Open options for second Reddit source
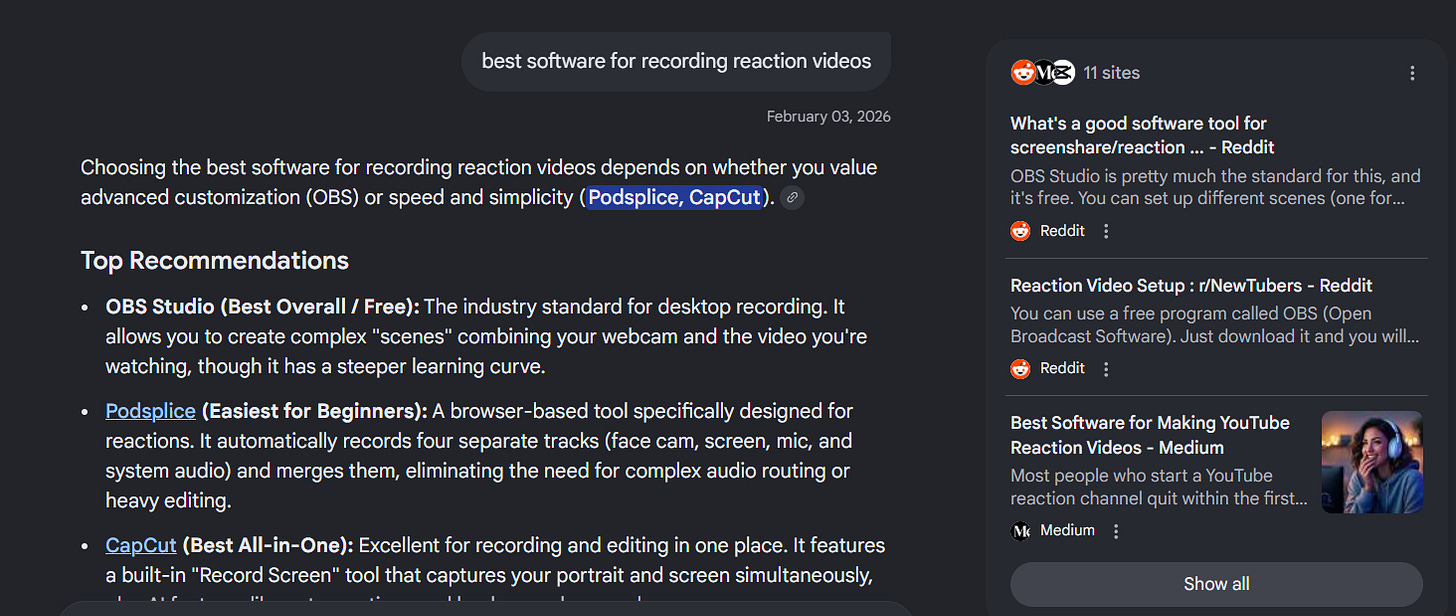The width and height of the screenshot is (1456, 616). (1106, 369)
